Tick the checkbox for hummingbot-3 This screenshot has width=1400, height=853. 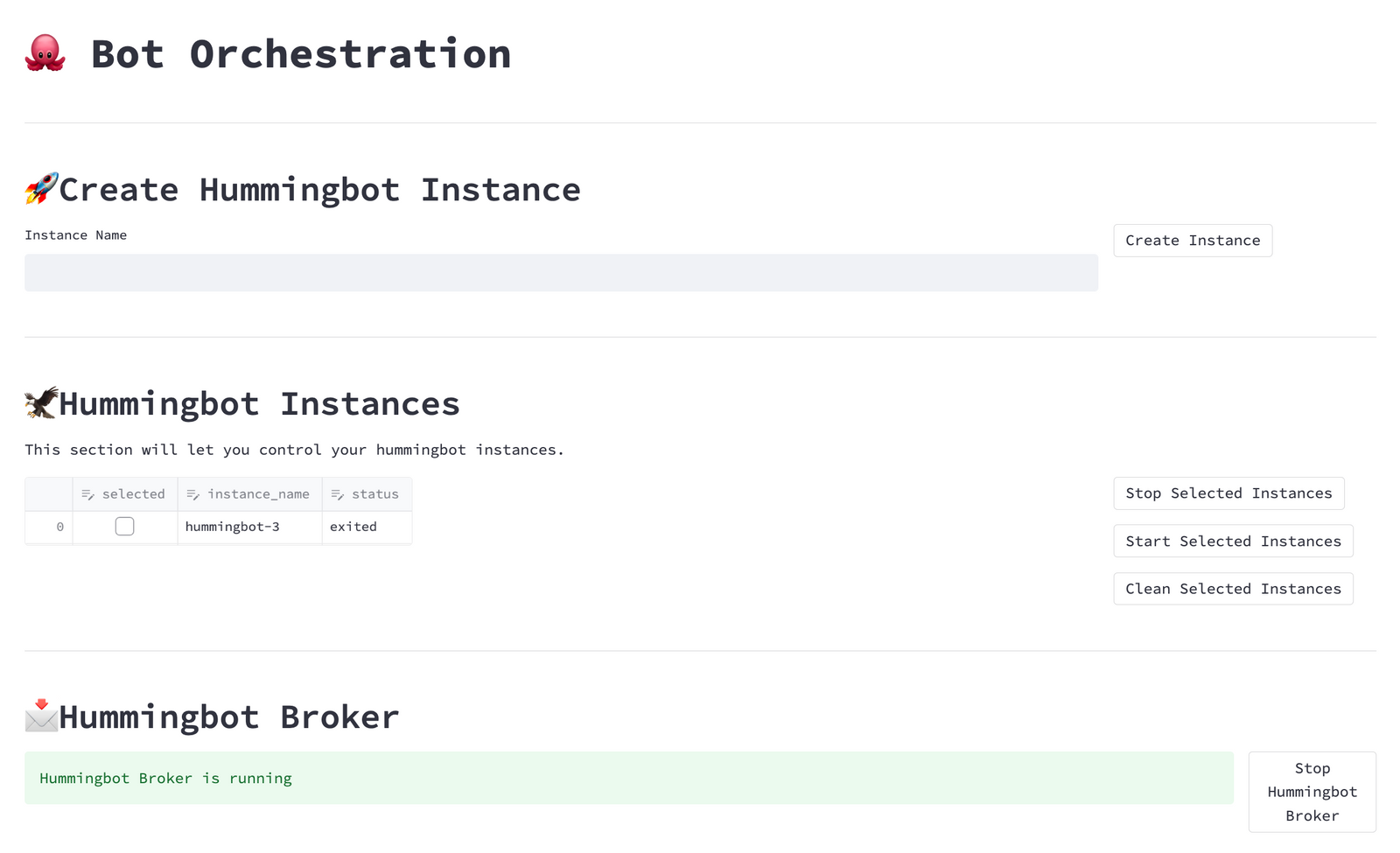tap(125, 527)
